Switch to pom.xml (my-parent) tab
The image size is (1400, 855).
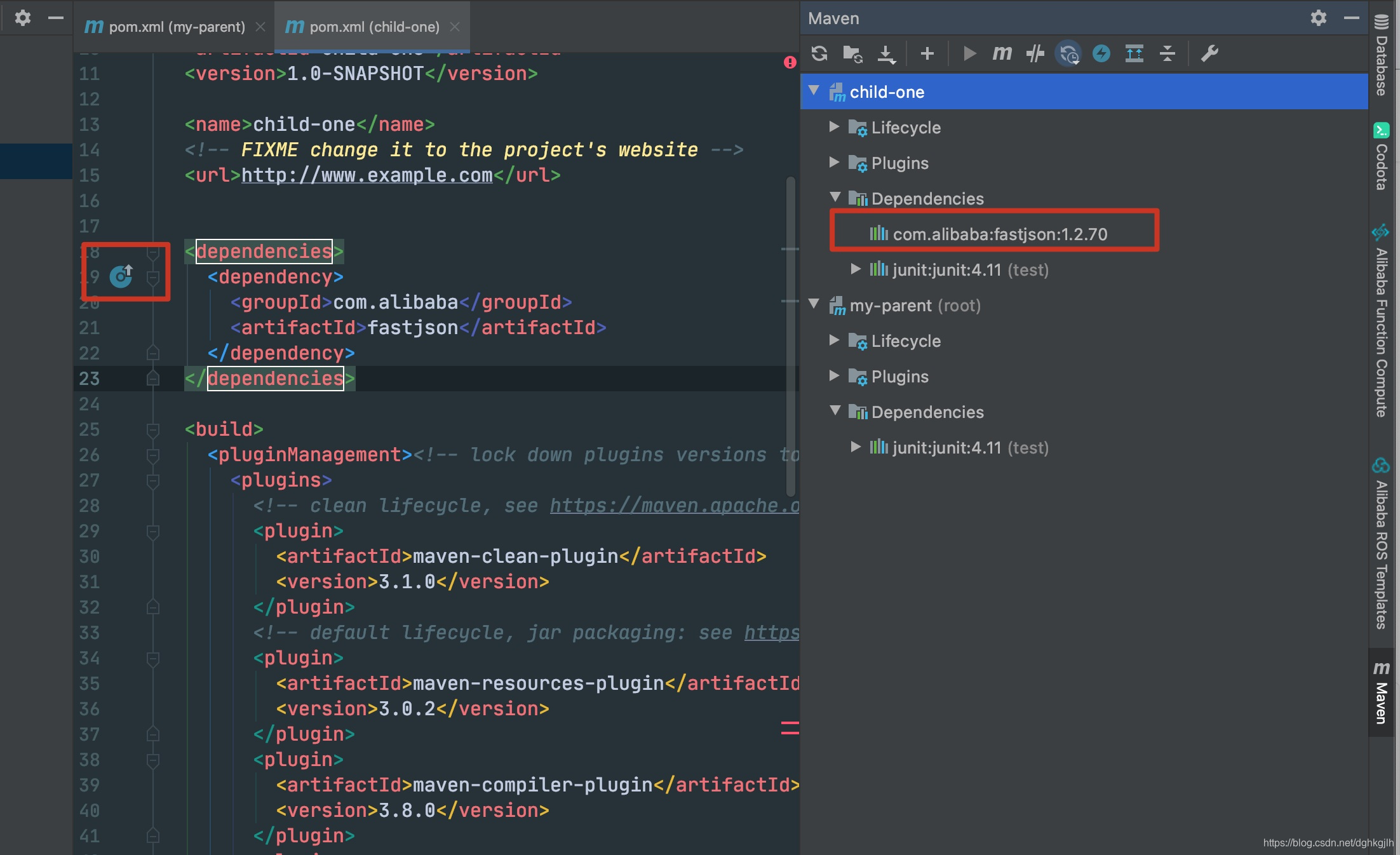[x=176, y=27]
